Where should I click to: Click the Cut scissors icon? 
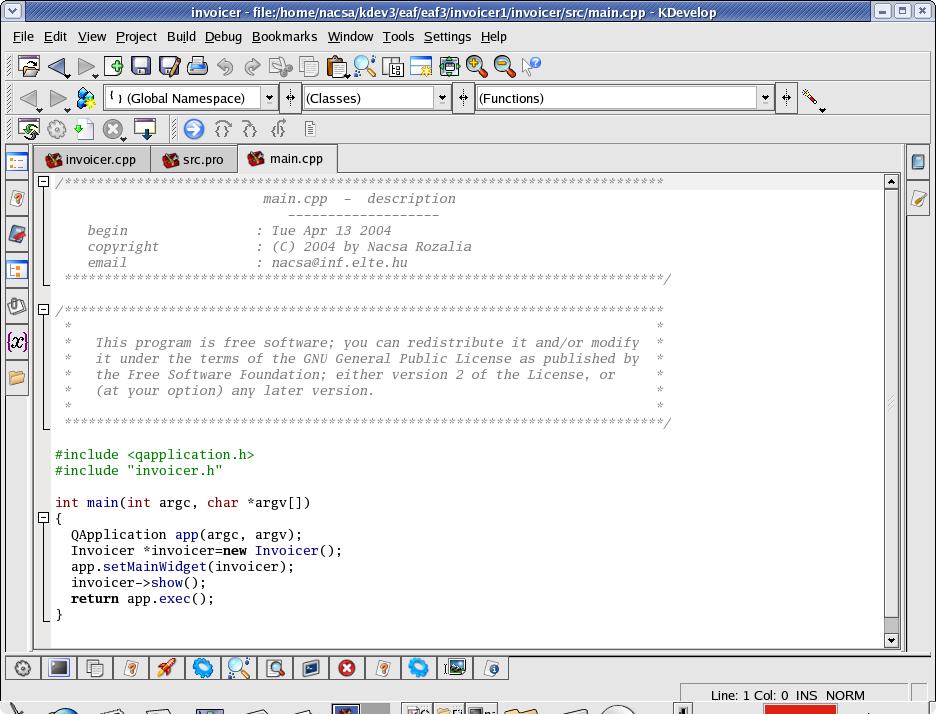pos(281,66)
